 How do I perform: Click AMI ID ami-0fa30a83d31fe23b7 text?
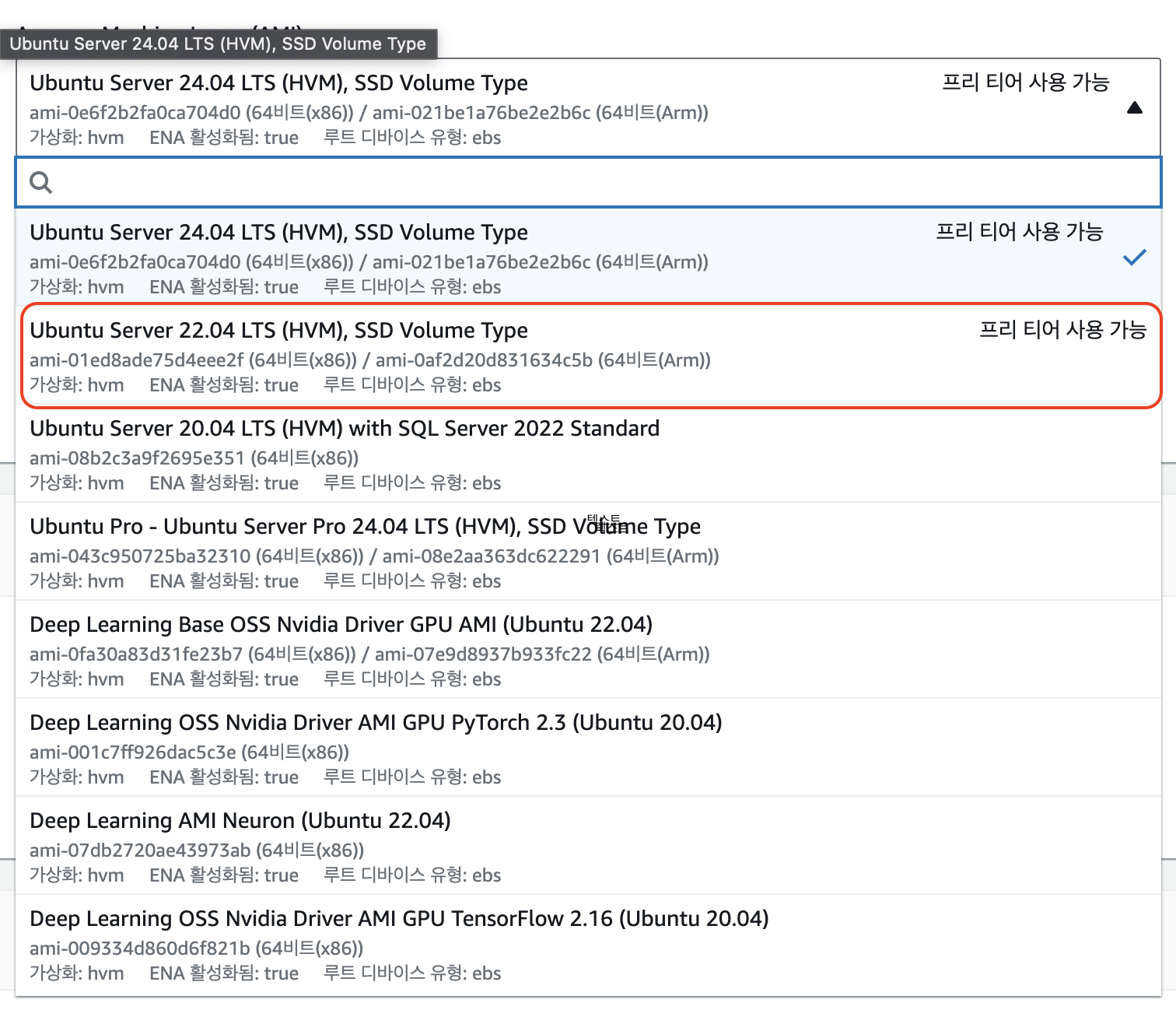[x=136, y=654]
